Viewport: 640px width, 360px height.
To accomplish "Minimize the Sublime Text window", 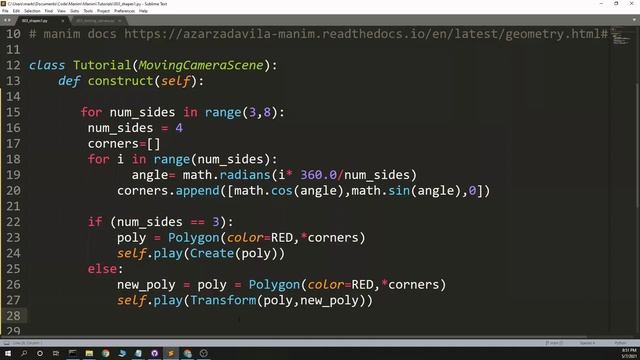I will pos(601,4).
